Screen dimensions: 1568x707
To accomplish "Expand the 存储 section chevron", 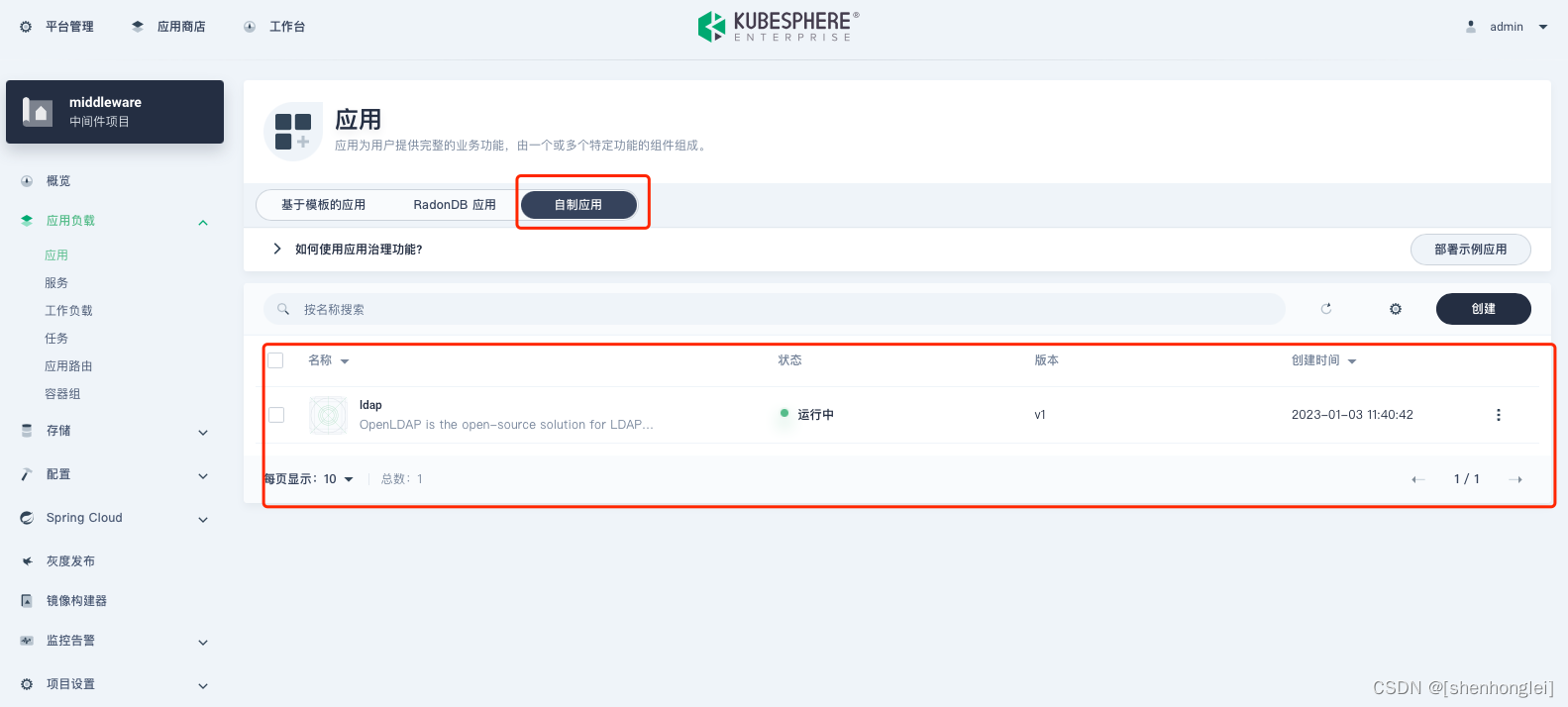I will point(203,433).
